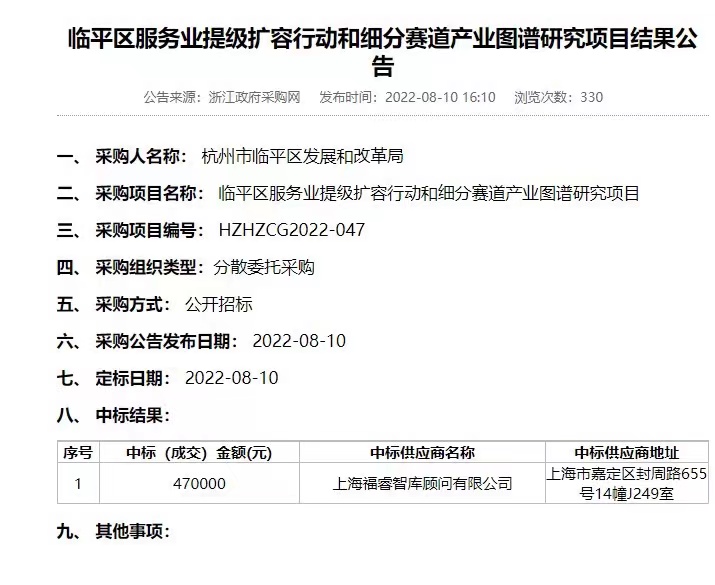The width and height of the screenshot is (715, 585).
Task: Click view count 330
Action: pyautogui.click(x=591, y=97)
